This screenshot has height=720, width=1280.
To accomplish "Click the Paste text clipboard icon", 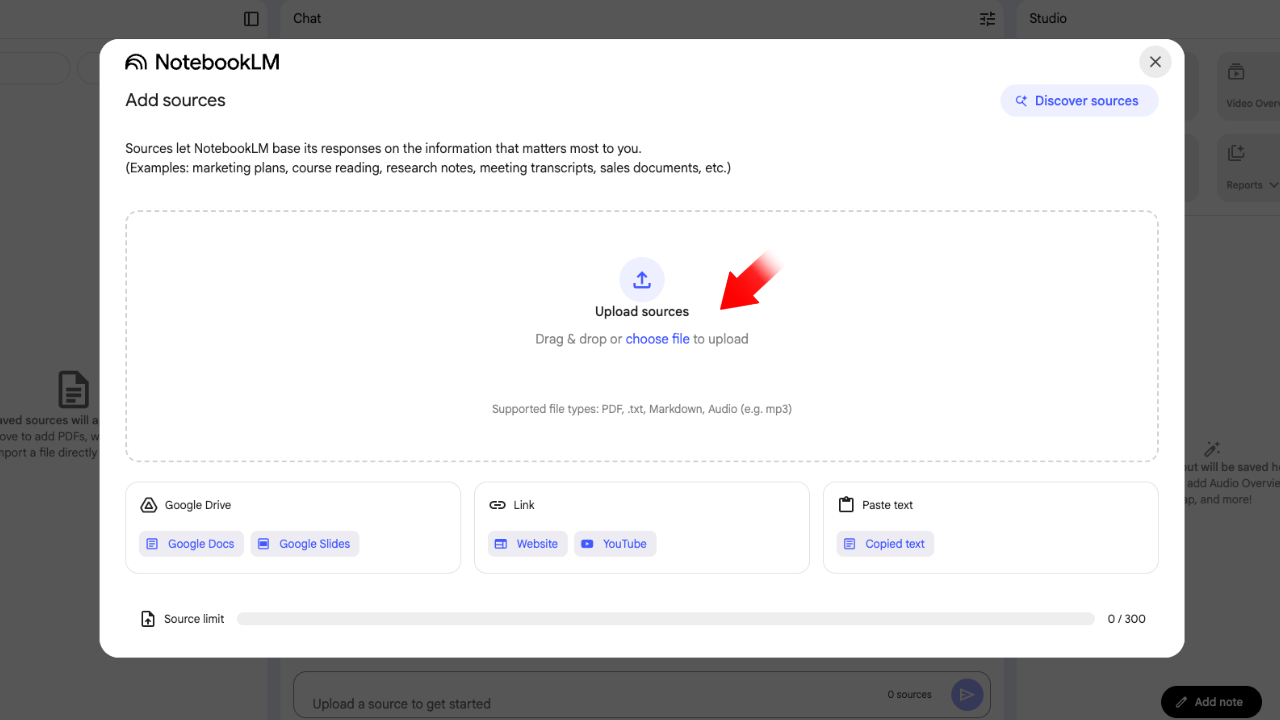I will click(x=846, y=505).
